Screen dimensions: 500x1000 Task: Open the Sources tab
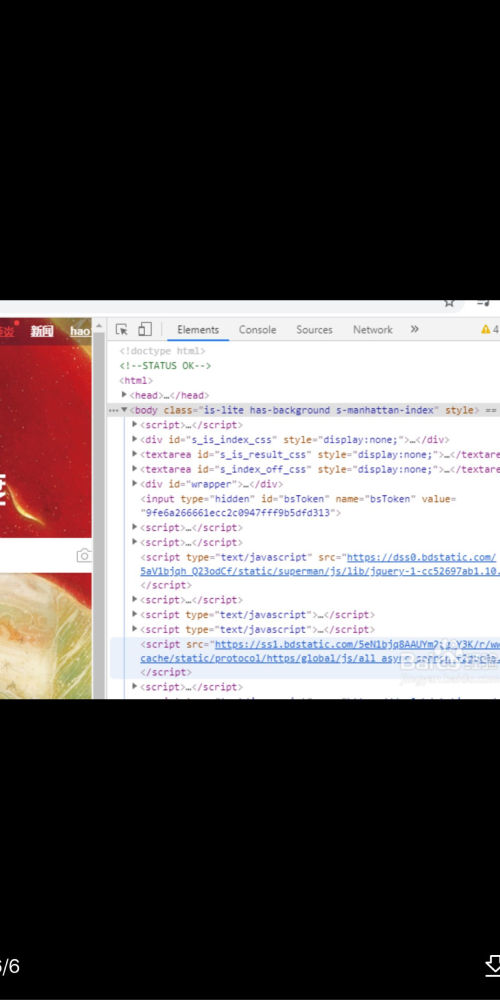tap(314, 330)
